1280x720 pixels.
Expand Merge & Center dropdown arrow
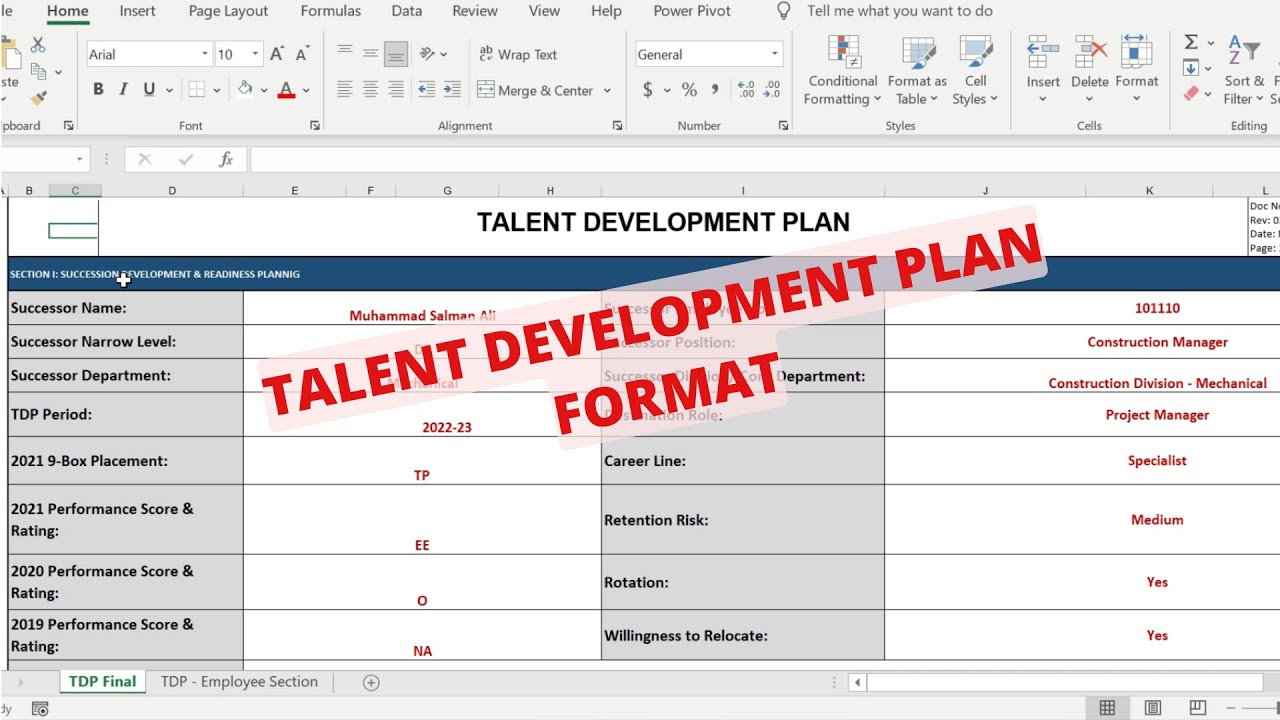607,90
